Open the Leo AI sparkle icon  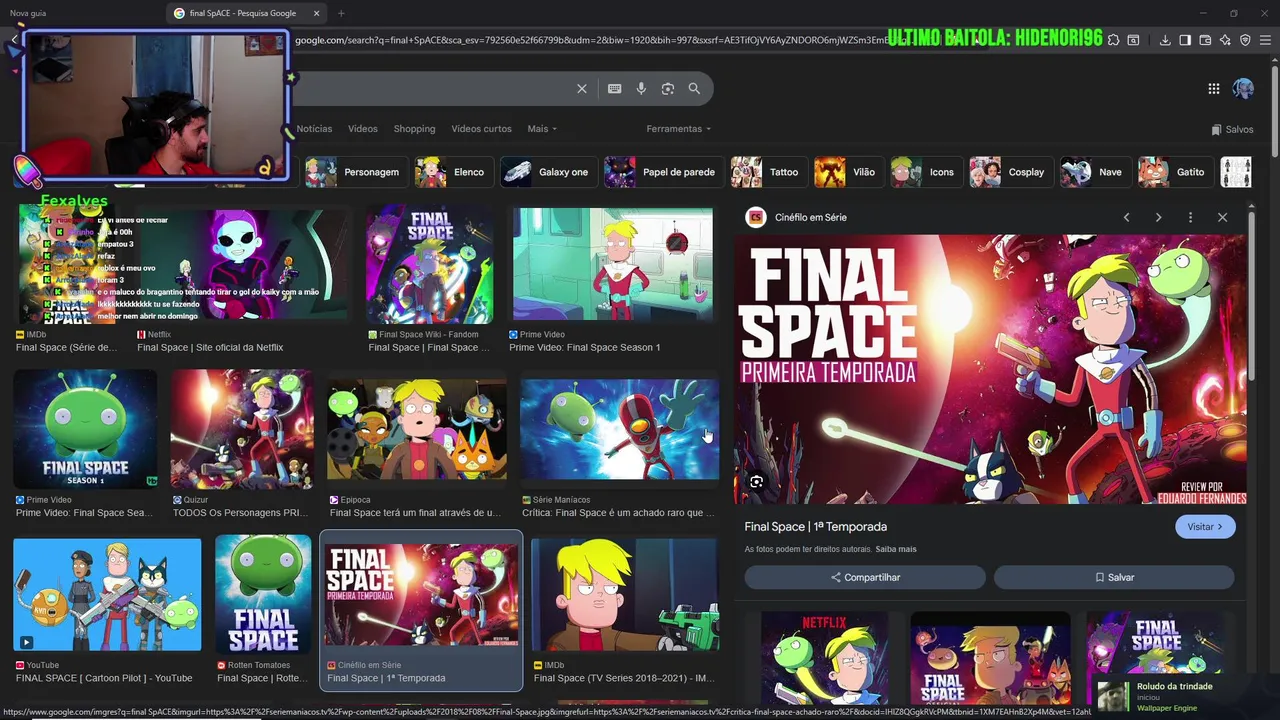(x=1225, y=40)
